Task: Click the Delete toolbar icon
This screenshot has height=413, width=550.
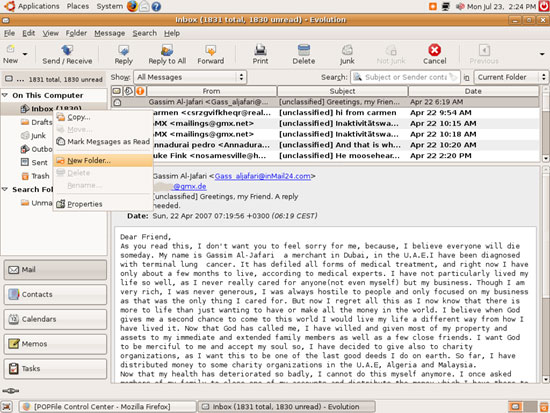Action: point(304,50)
